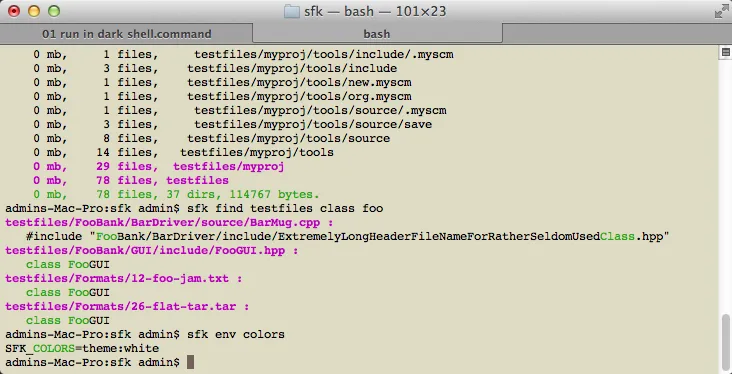
Task: Switch to the '01 run in dark shell.command' tab
Action: coord(127,34)
